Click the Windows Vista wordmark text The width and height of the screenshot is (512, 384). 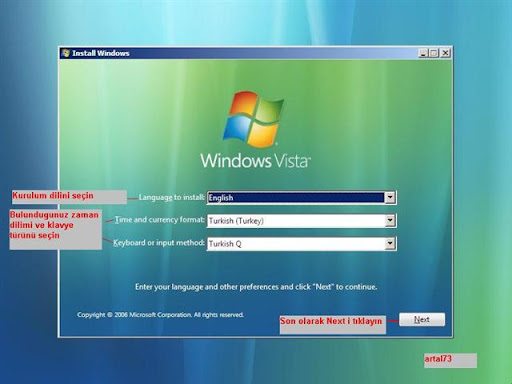tap(256, 161)
